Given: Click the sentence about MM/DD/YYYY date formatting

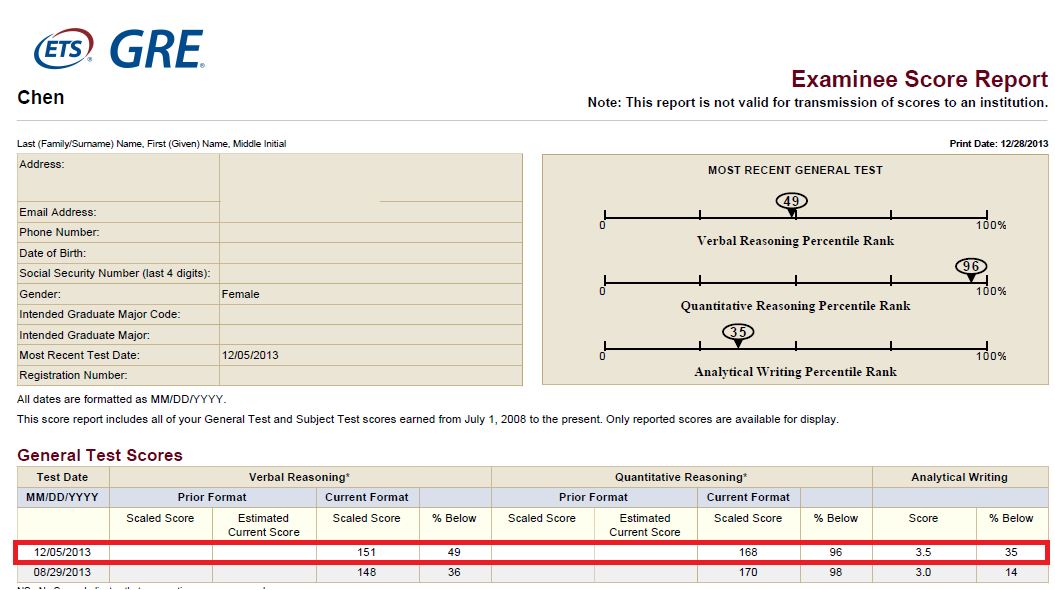Looking at the screenshot, I should (x=122, y=399).
